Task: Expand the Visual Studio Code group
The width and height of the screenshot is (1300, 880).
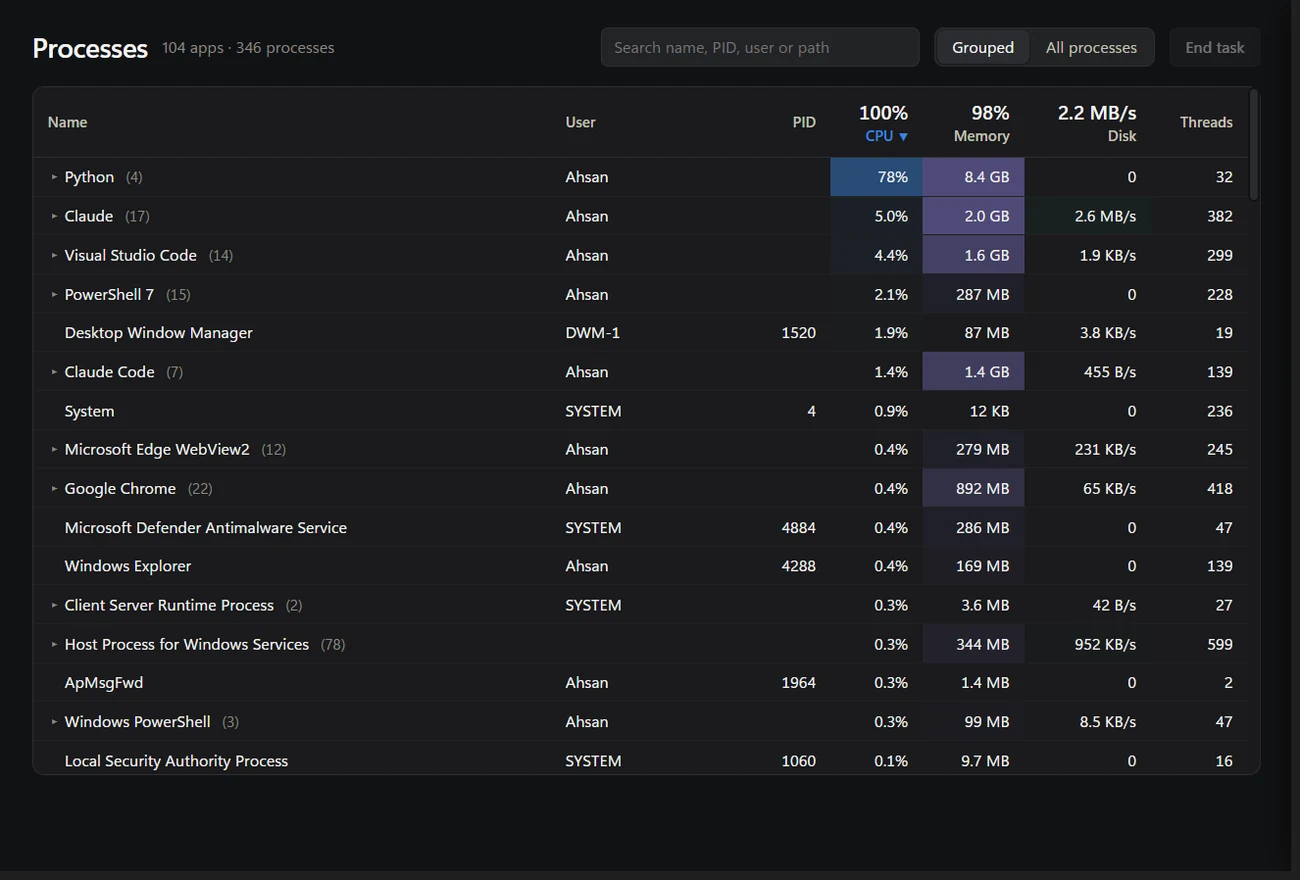Action: click(54, 255)
